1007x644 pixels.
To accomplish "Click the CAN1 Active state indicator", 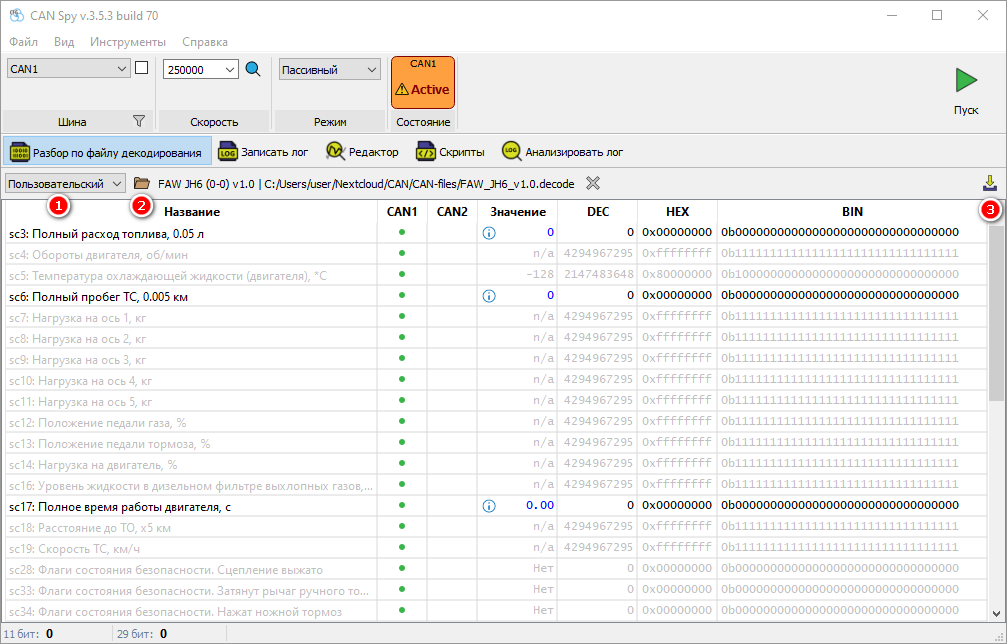I will click(423, 82).
